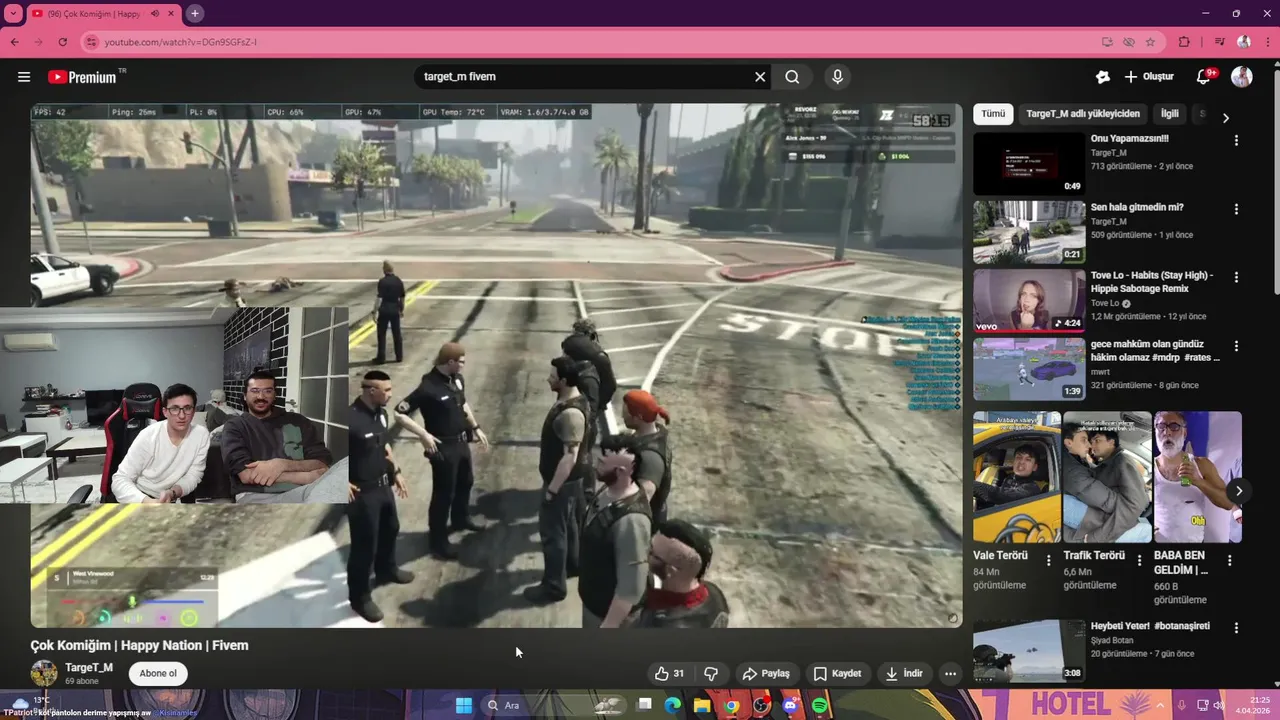Reload the page in the browser

click(62, 42)
